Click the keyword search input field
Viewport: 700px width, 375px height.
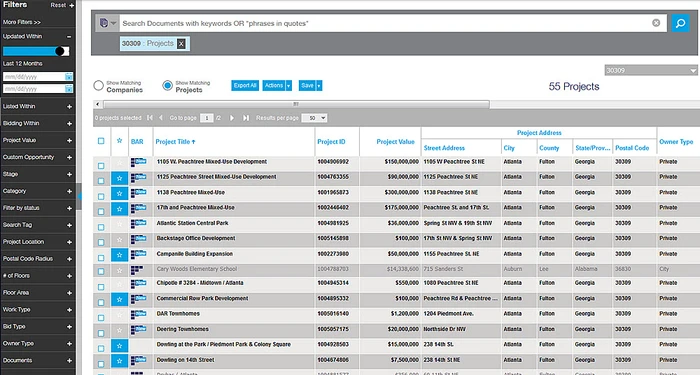tap(385, 23)
